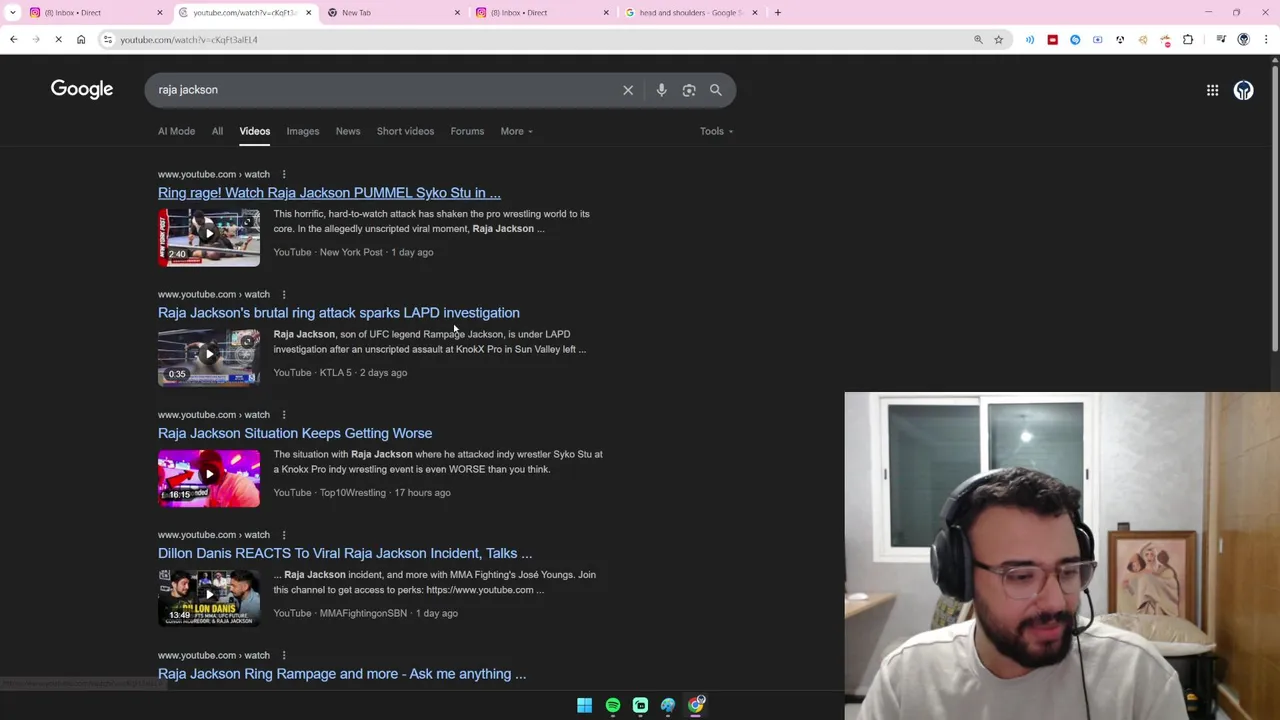Open the Chrome profile avatar in toolbar
This screenshot has height=720, width=1280.
pos(1243,39)
